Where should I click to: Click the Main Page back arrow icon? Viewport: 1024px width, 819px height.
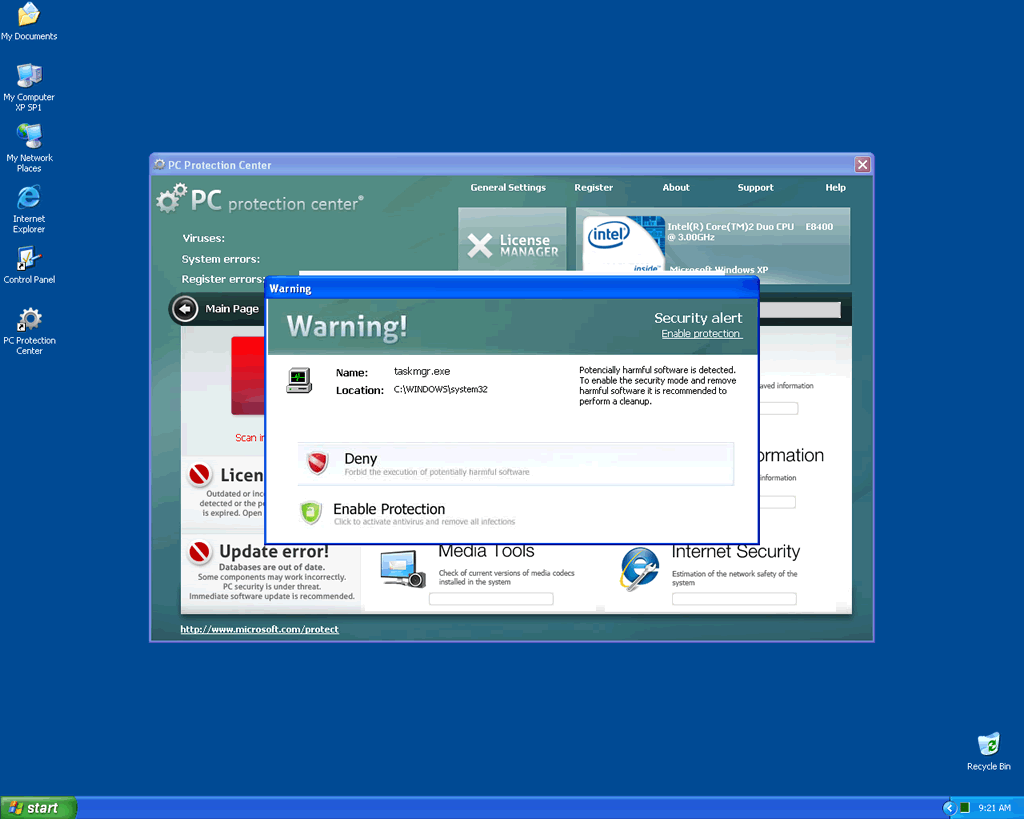(x=185, y=309)
